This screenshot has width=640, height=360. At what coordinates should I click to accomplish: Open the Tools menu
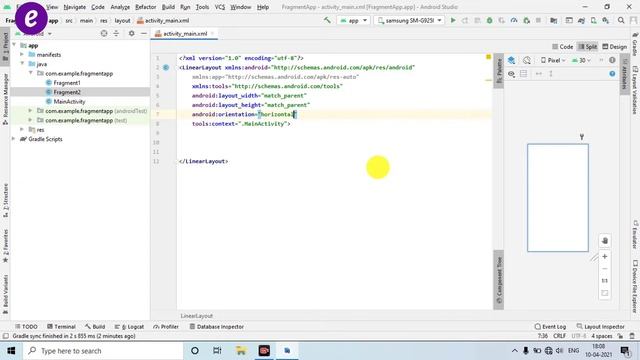[x=202, y=7]
